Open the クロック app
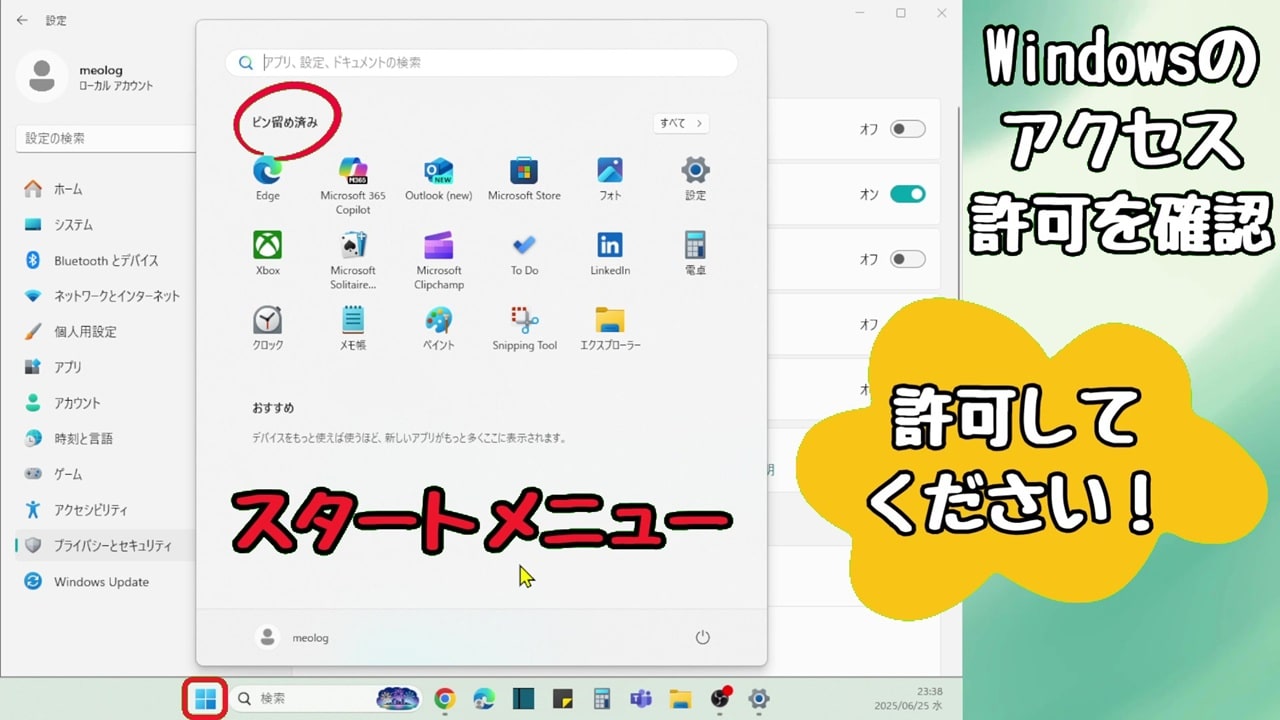The height and width of the screenshot is (720, 1280). (267, 328)
